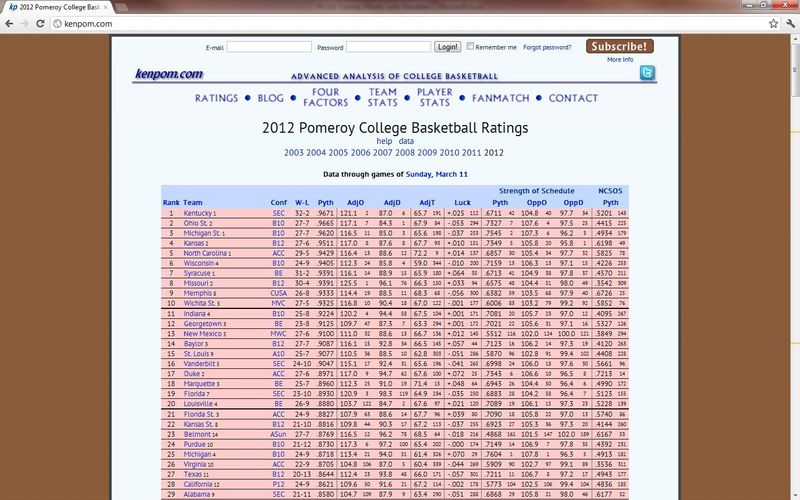The width and height of the screenshot is (800, 500).
Task: Sort by the AdjO column header
Action: 356,203
